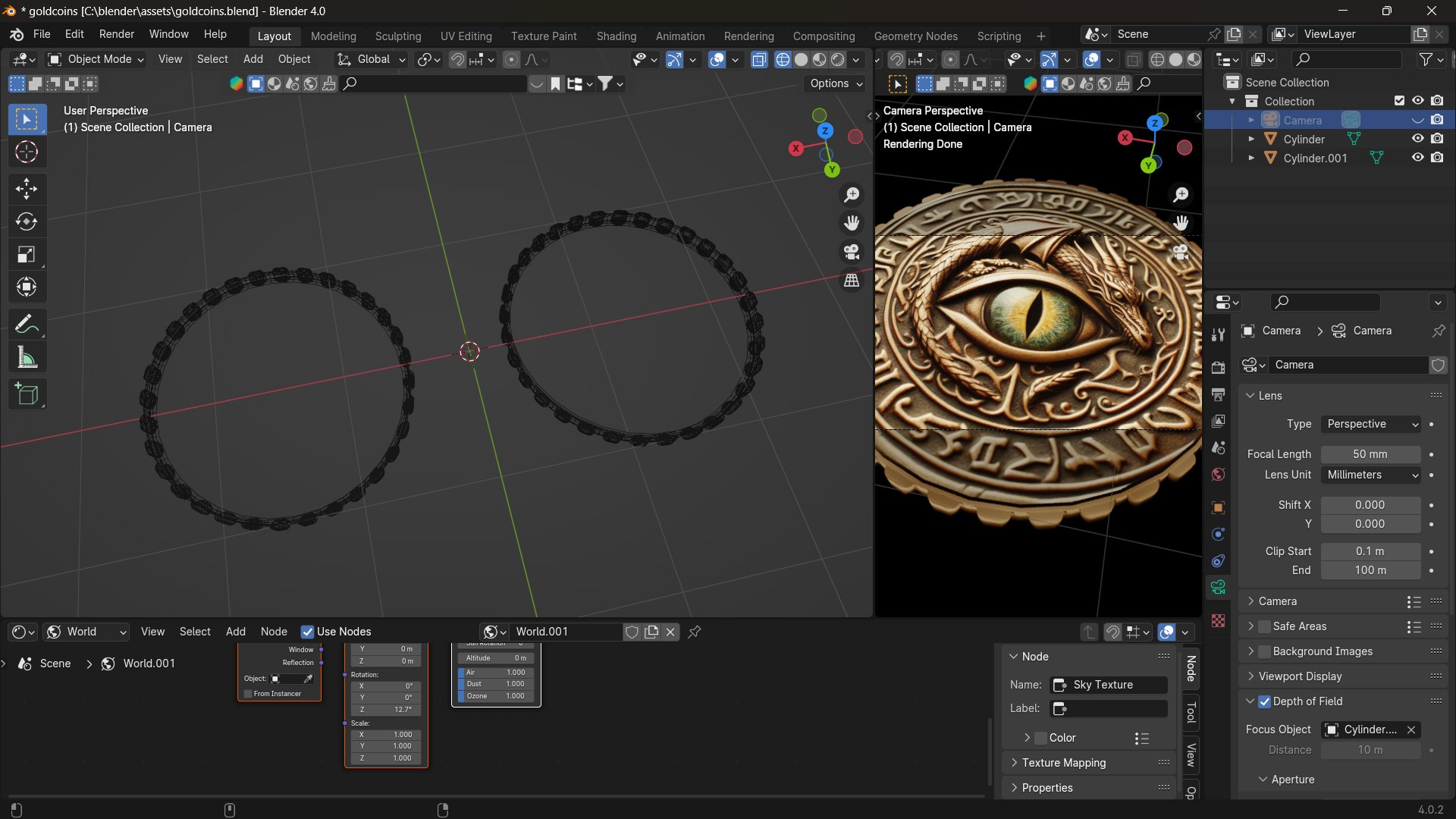Open Global transform orientation dropdown
The height and width of the screenshot is (819, 1456).
[372, 59]
